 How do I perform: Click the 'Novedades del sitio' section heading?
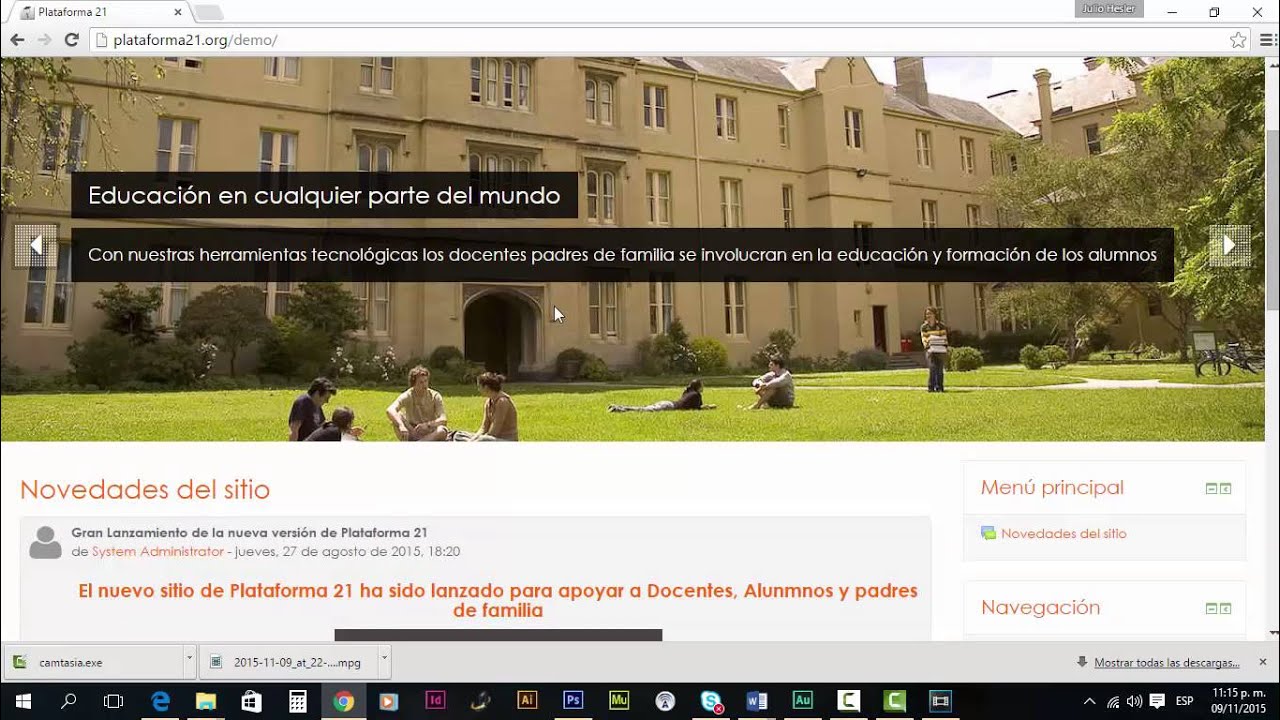(145, 489)
